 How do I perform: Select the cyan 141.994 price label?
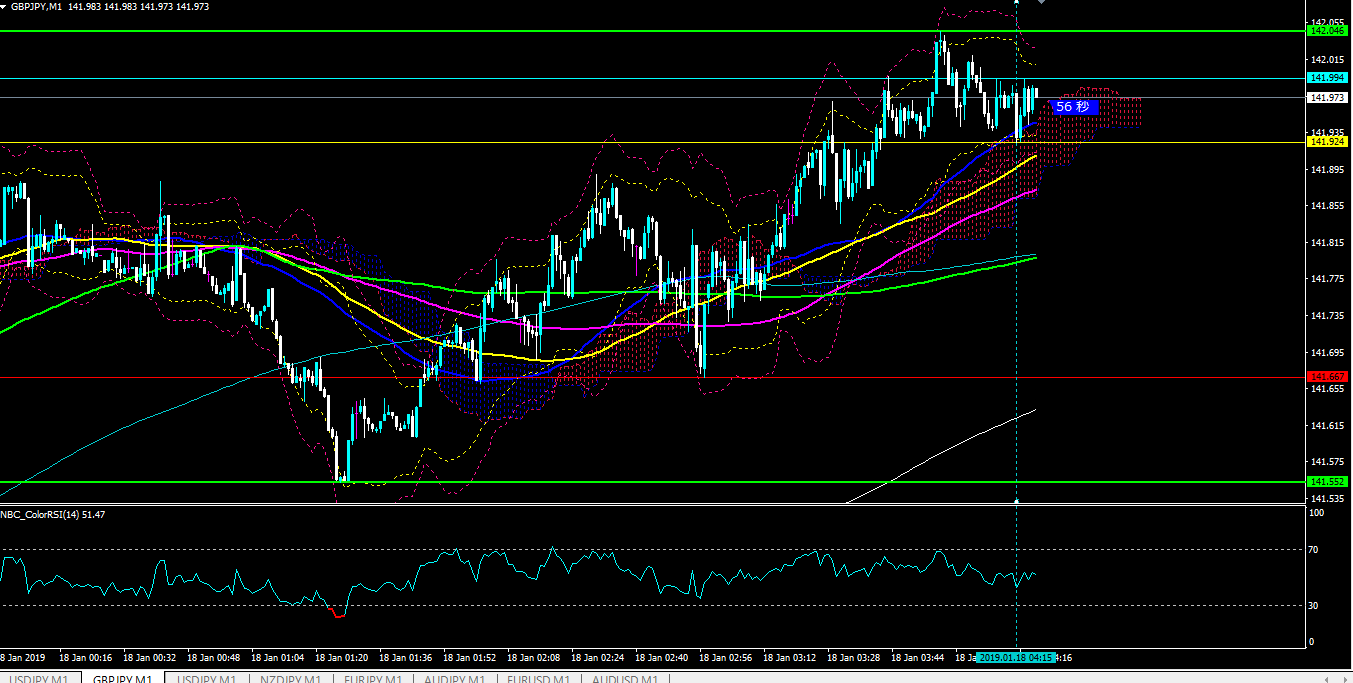(x=1327, y=78)
